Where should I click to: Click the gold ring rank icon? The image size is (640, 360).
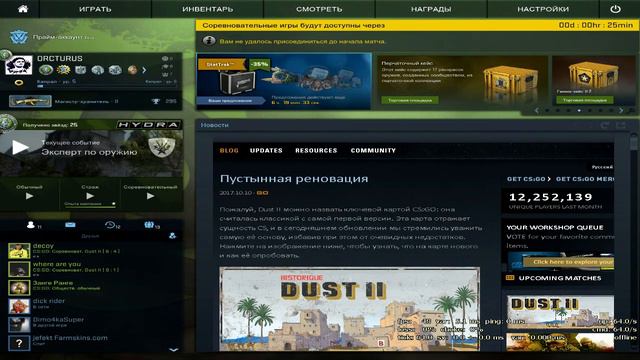tap(19, 82)
